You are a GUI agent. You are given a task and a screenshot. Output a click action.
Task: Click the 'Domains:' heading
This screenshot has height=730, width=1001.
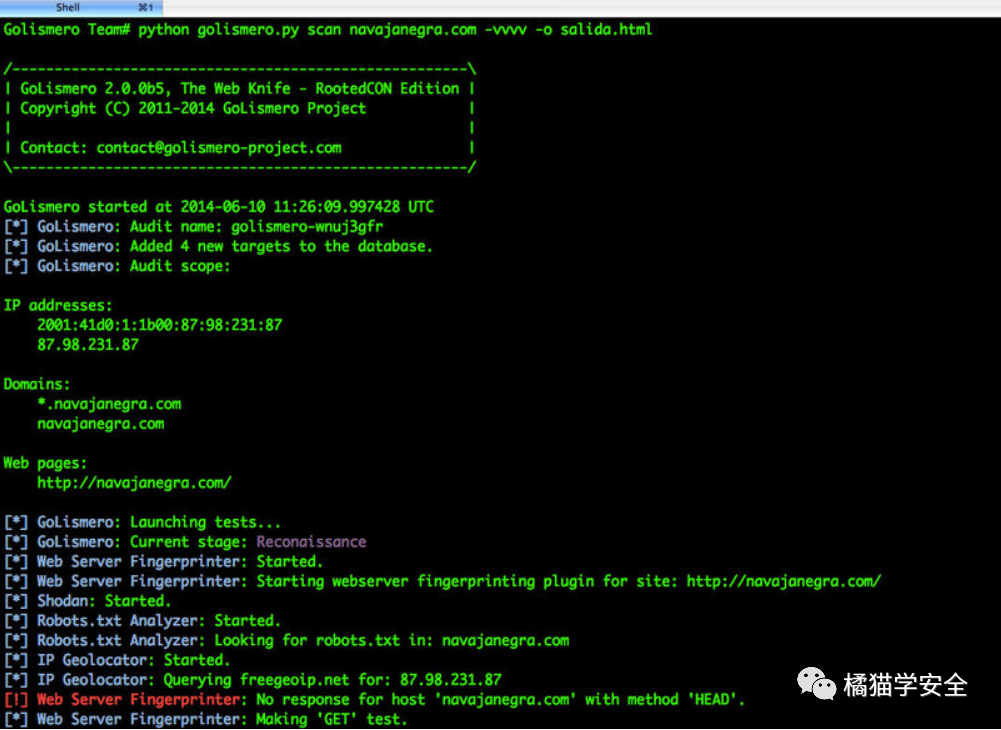click(36, 384)
